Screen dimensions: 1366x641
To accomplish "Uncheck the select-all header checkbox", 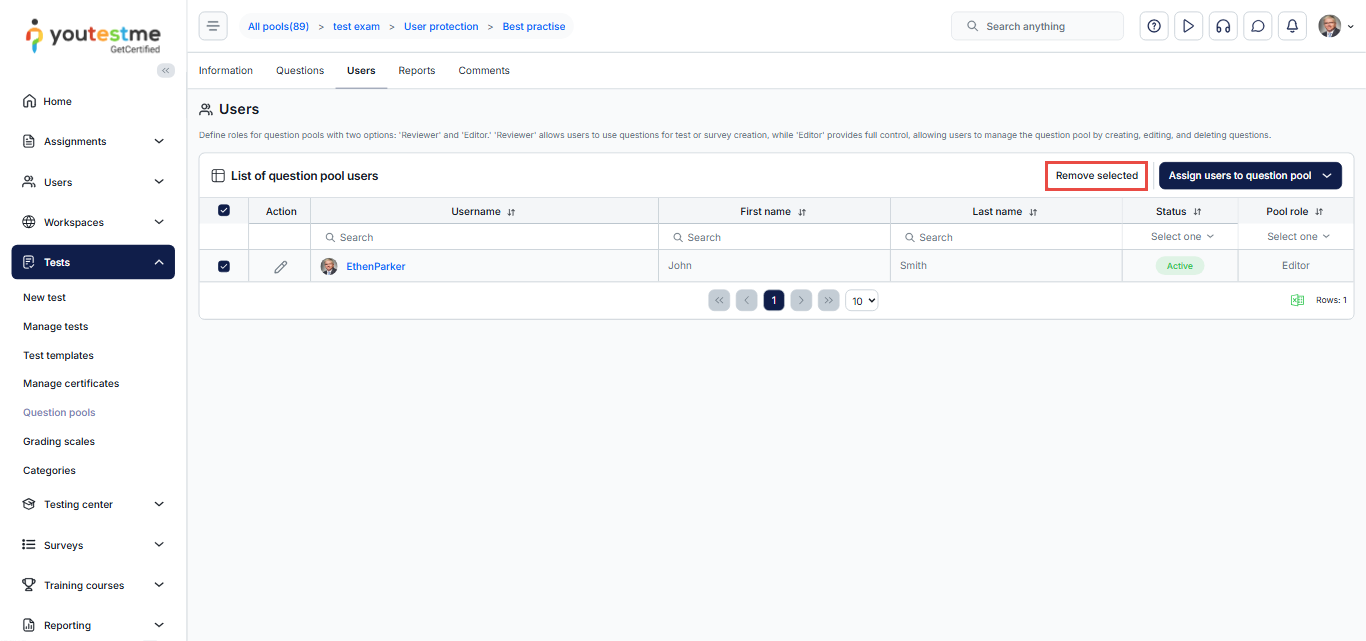I will (x=224, y=211).
